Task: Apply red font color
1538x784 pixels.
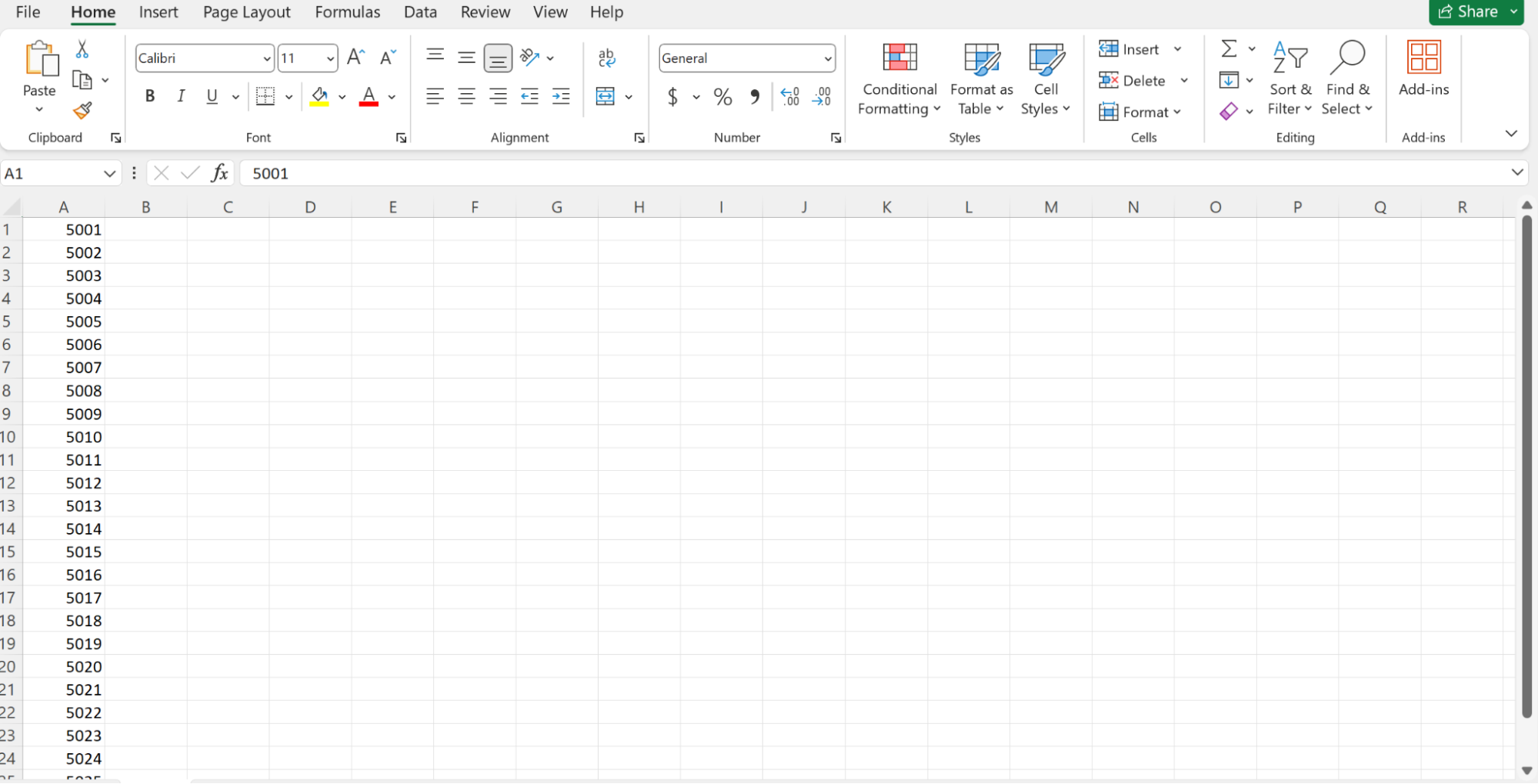Action: coord(369,96)
